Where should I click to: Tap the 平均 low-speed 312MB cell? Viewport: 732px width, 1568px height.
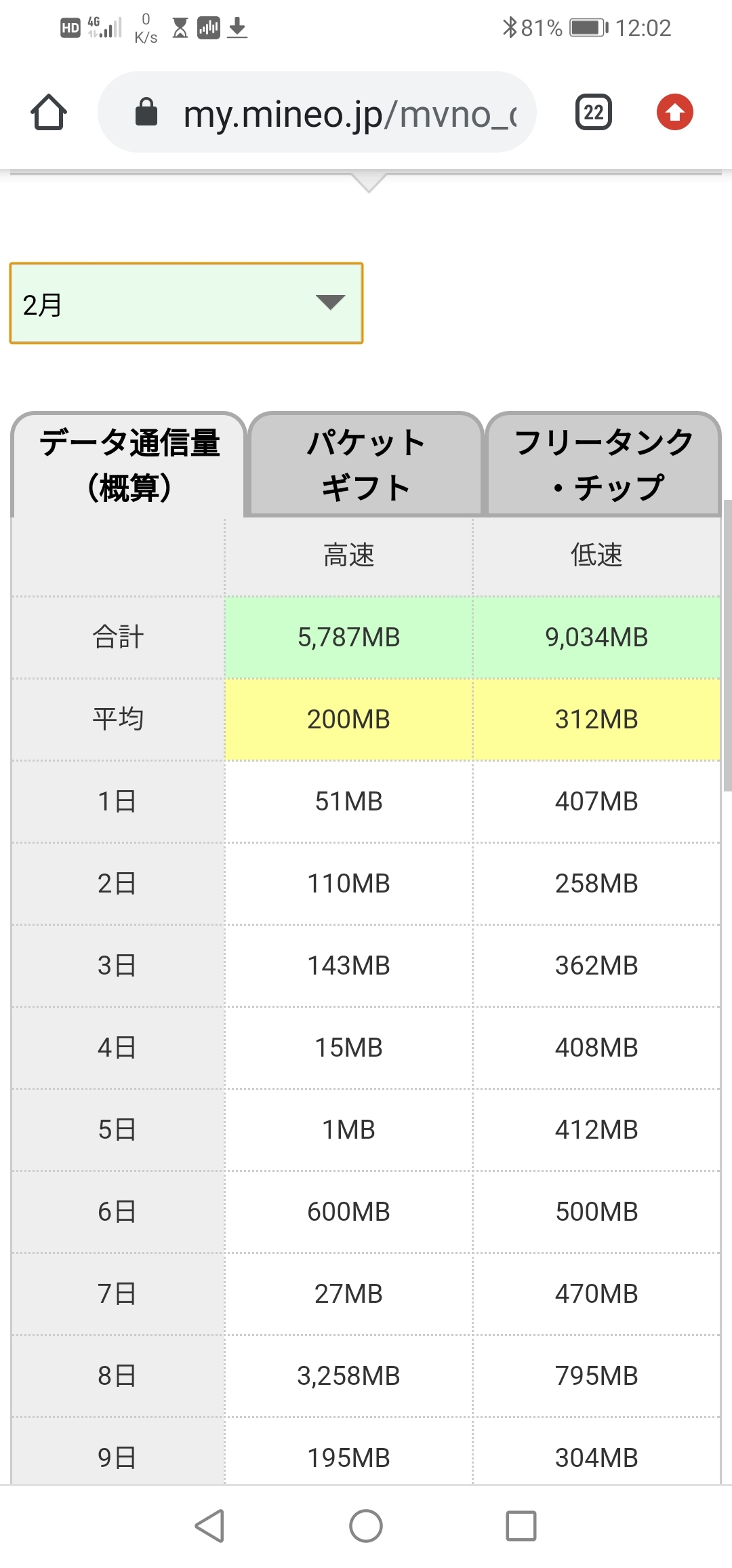pos(596,720)
